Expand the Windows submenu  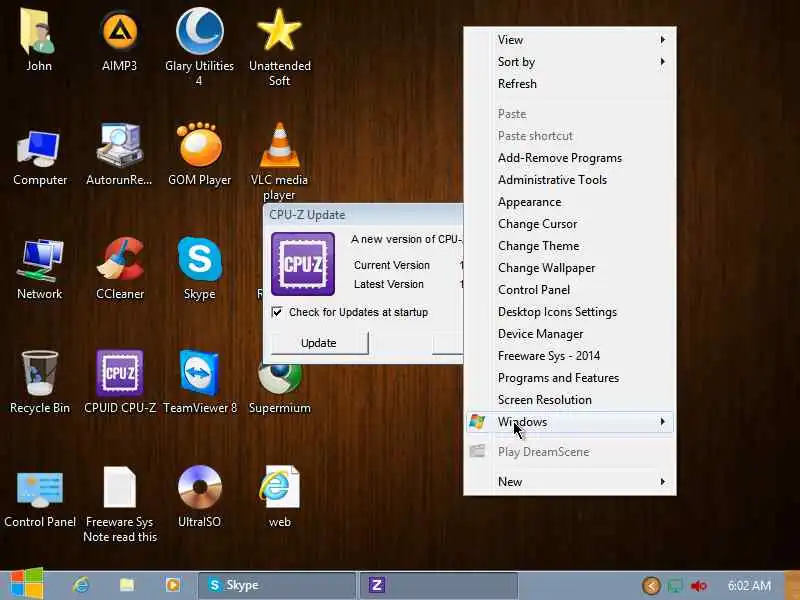(x=569, y=422)
